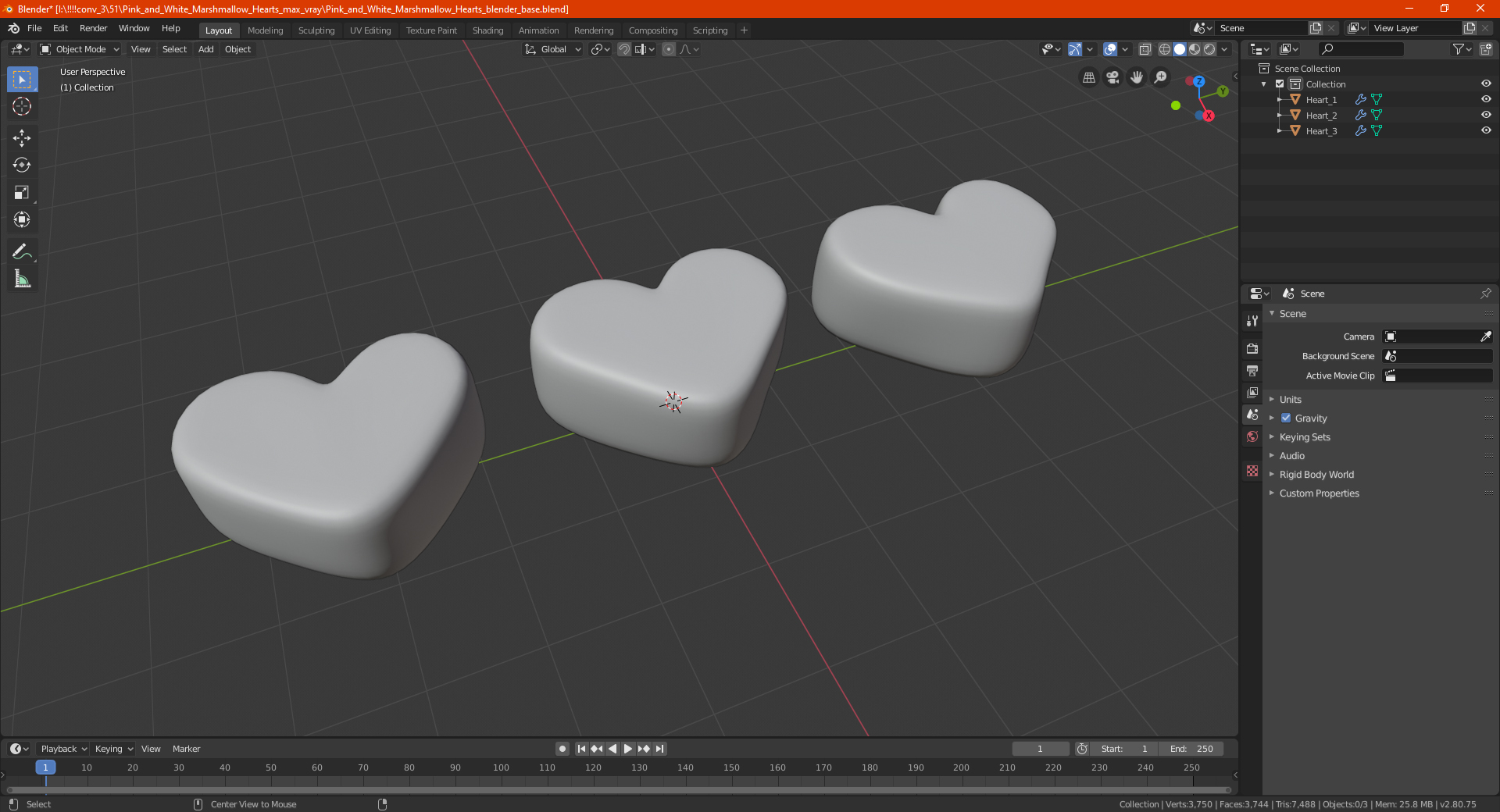
Task: Toggle orthographic grid view icon
Action: [x=1089, y=77]
